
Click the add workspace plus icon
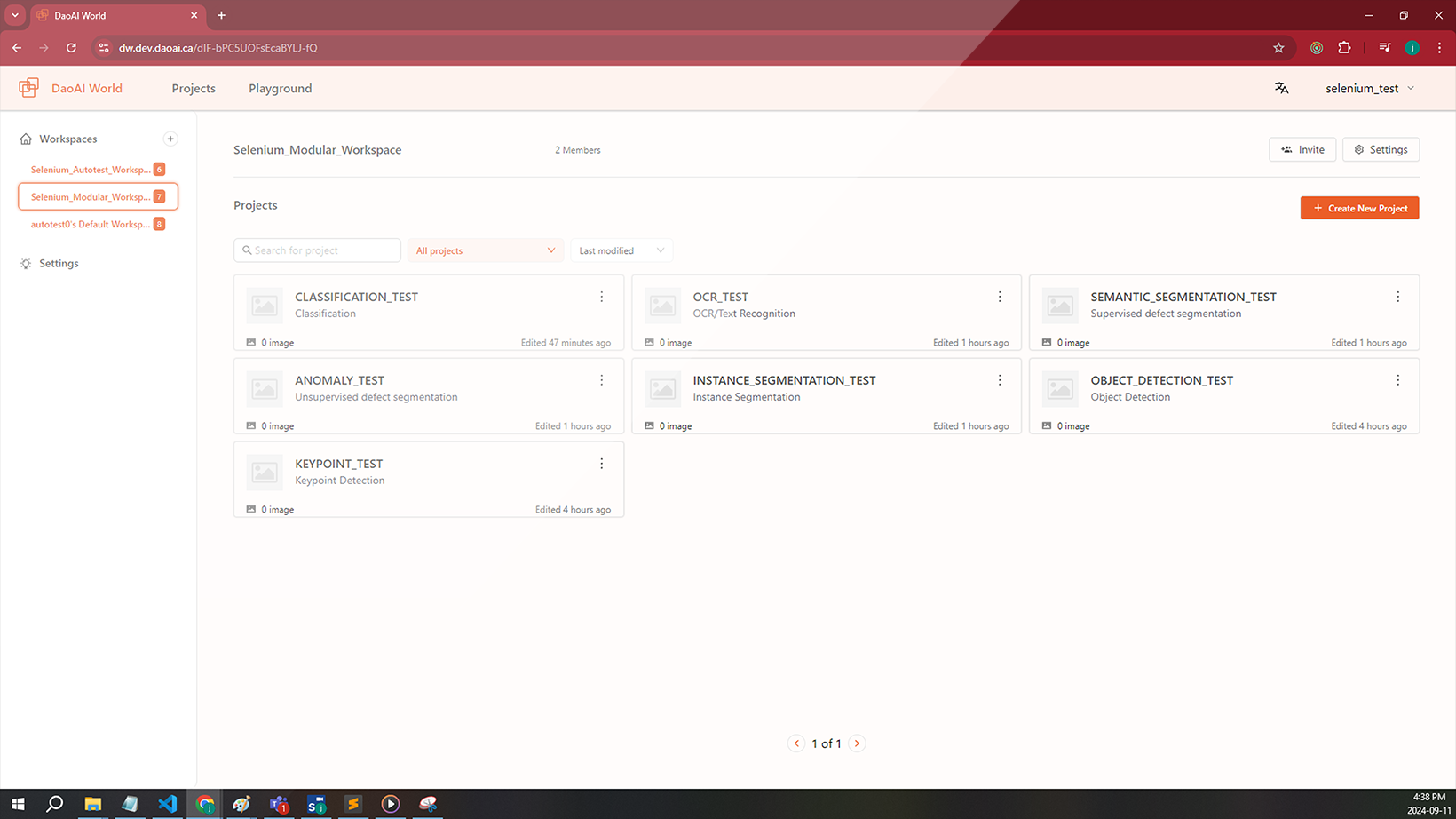coord(170,139)
